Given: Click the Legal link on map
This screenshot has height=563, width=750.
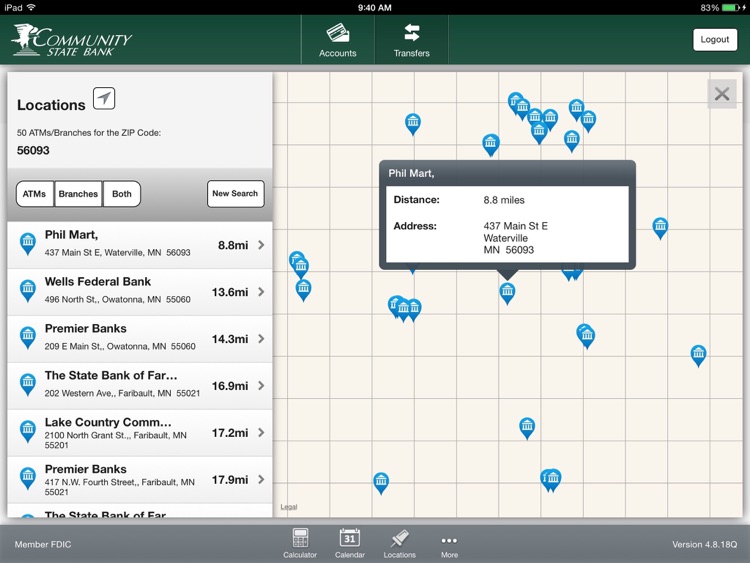Looking at the screenshot, I should [x=288, y=507].
